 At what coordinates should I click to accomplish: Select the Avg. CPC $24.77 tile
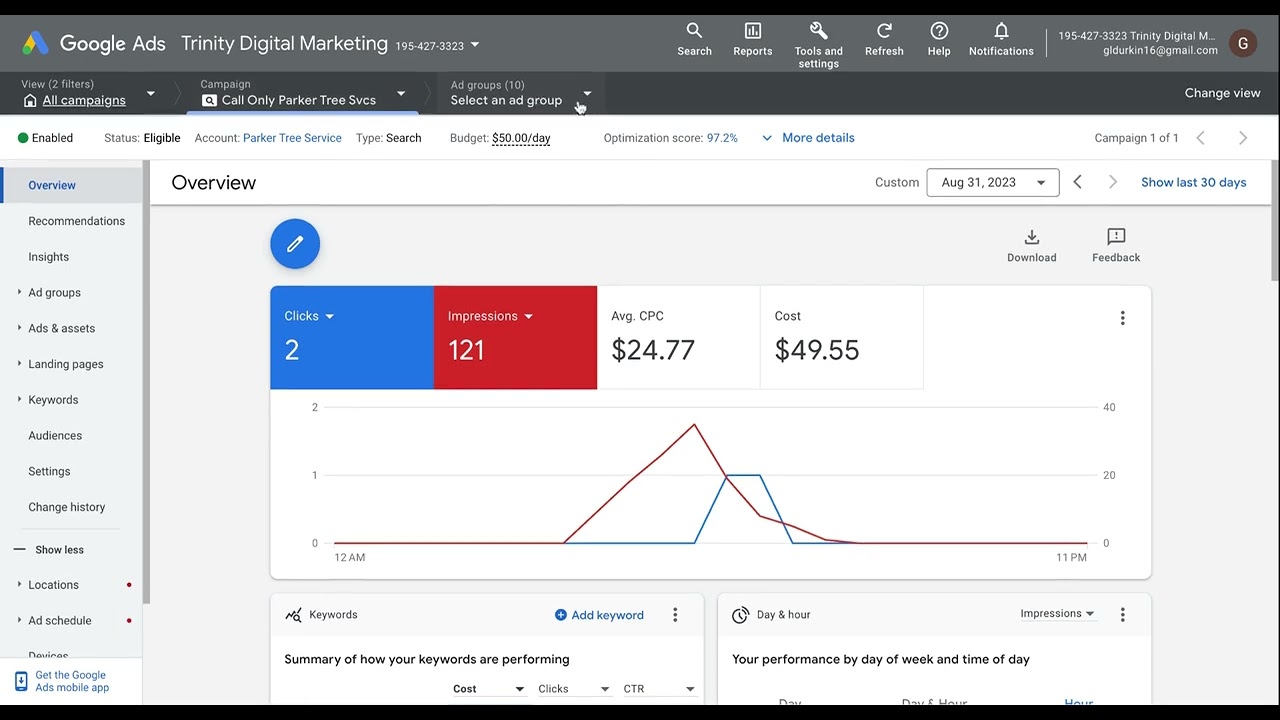[678, 337]
